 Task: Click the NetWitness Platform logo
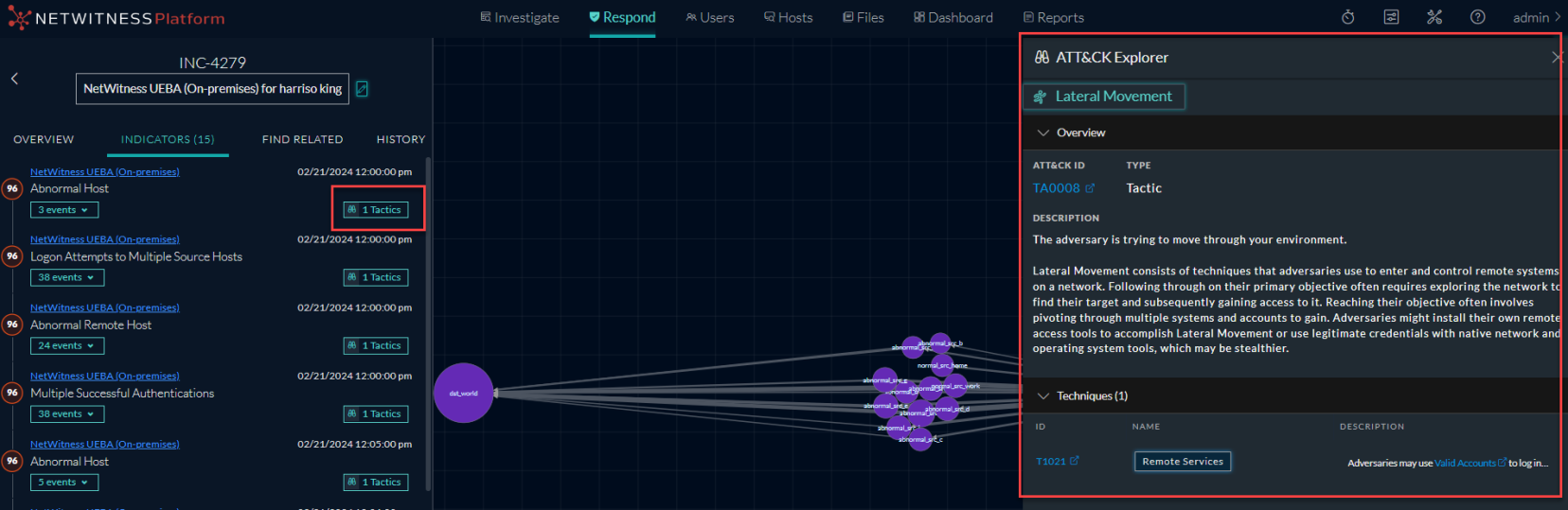coord(116,18)
